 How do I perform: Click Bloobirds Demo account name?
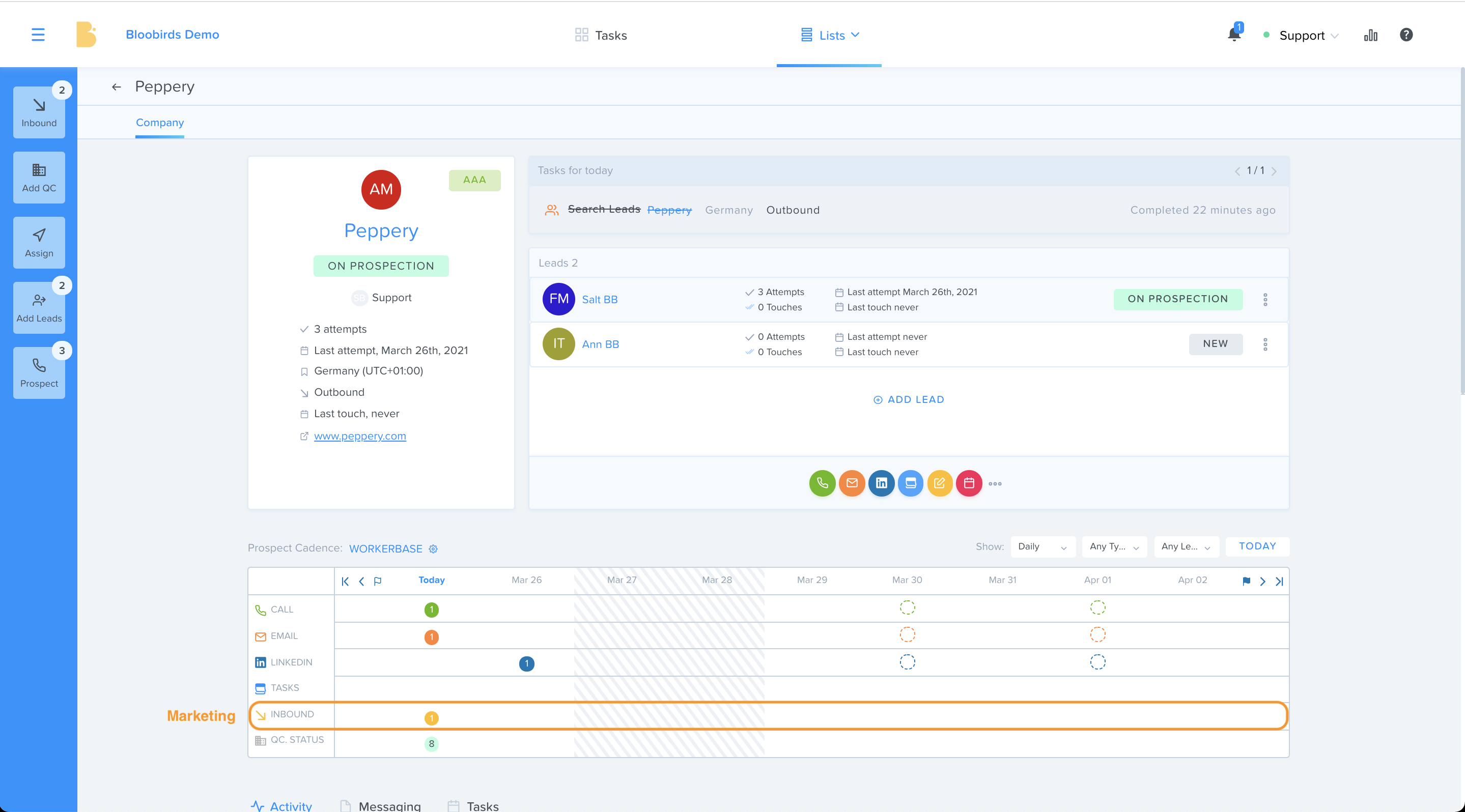pyautogui.click(x=173, y=35)
